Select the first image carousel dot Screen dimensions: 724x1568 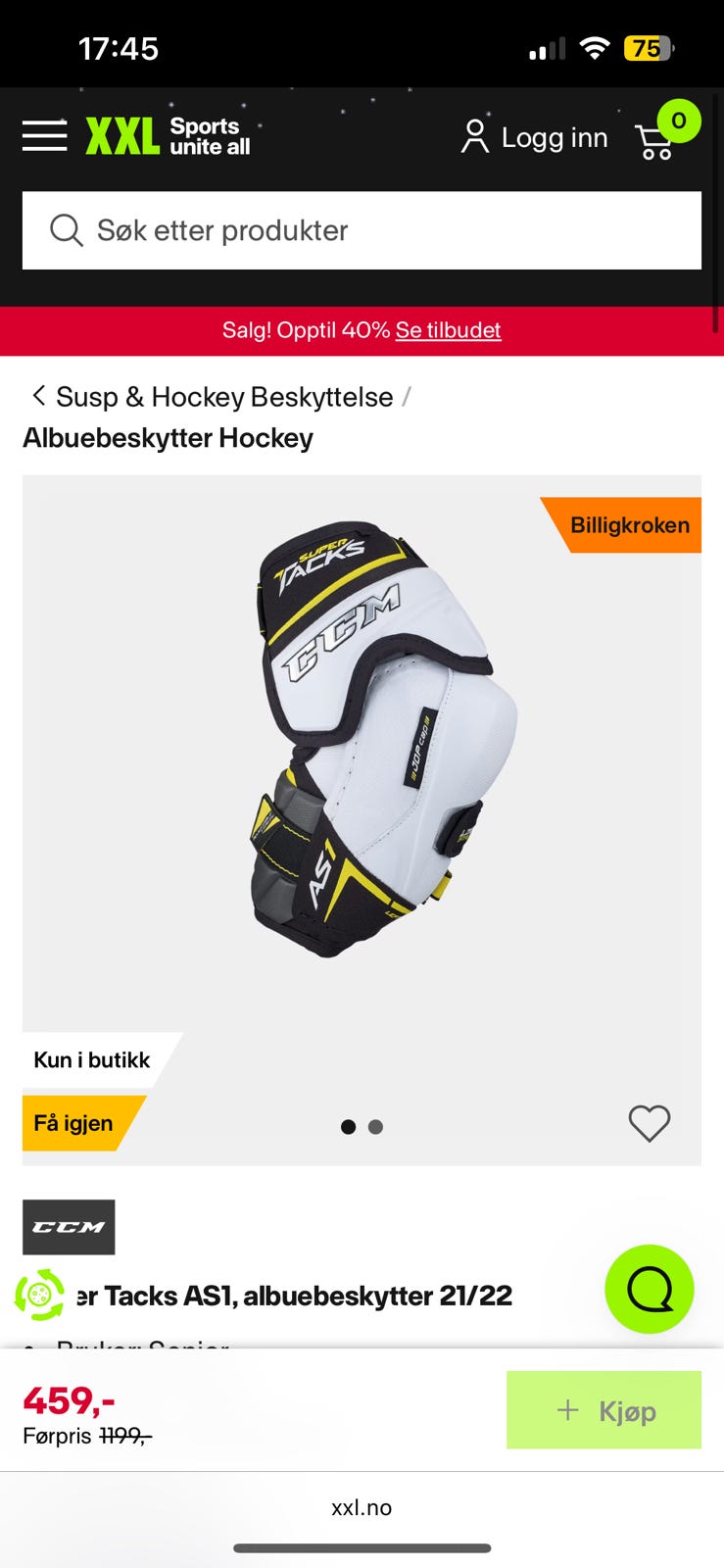click(348, 1127)
